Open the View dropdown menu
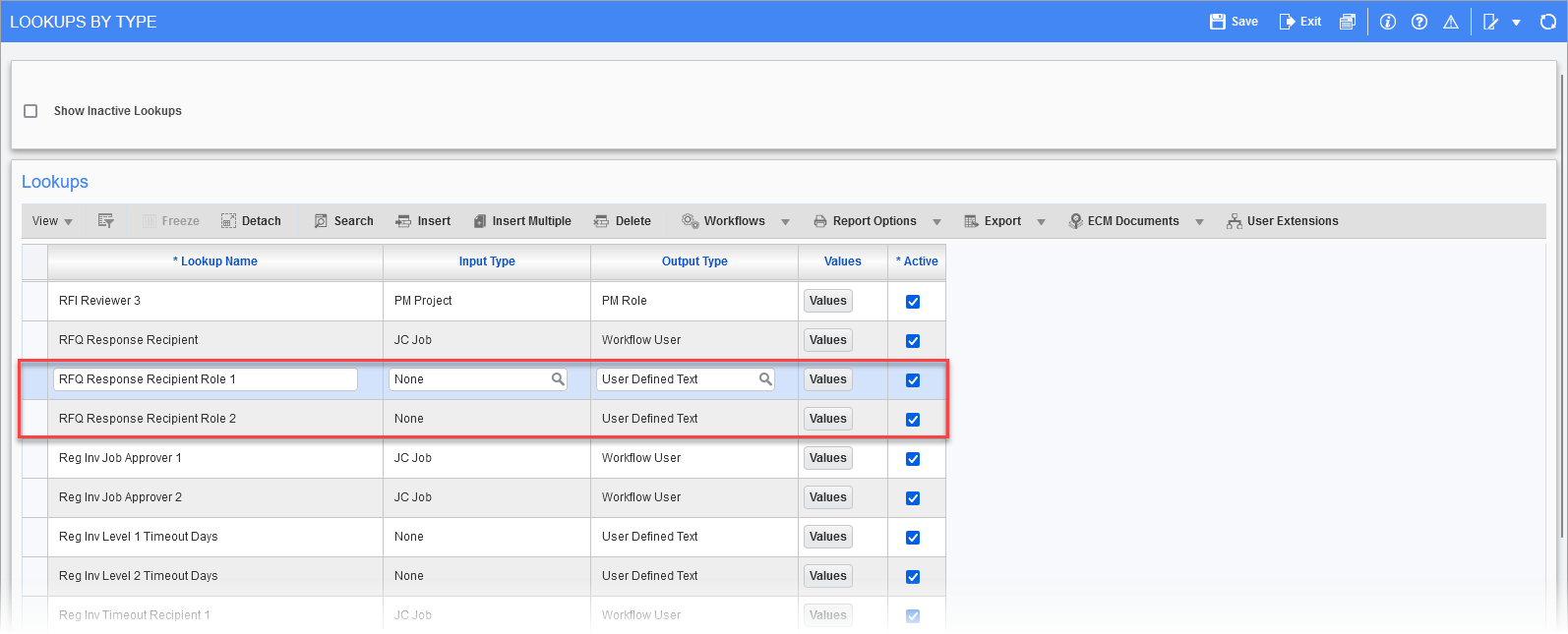 tap(52, 221)
